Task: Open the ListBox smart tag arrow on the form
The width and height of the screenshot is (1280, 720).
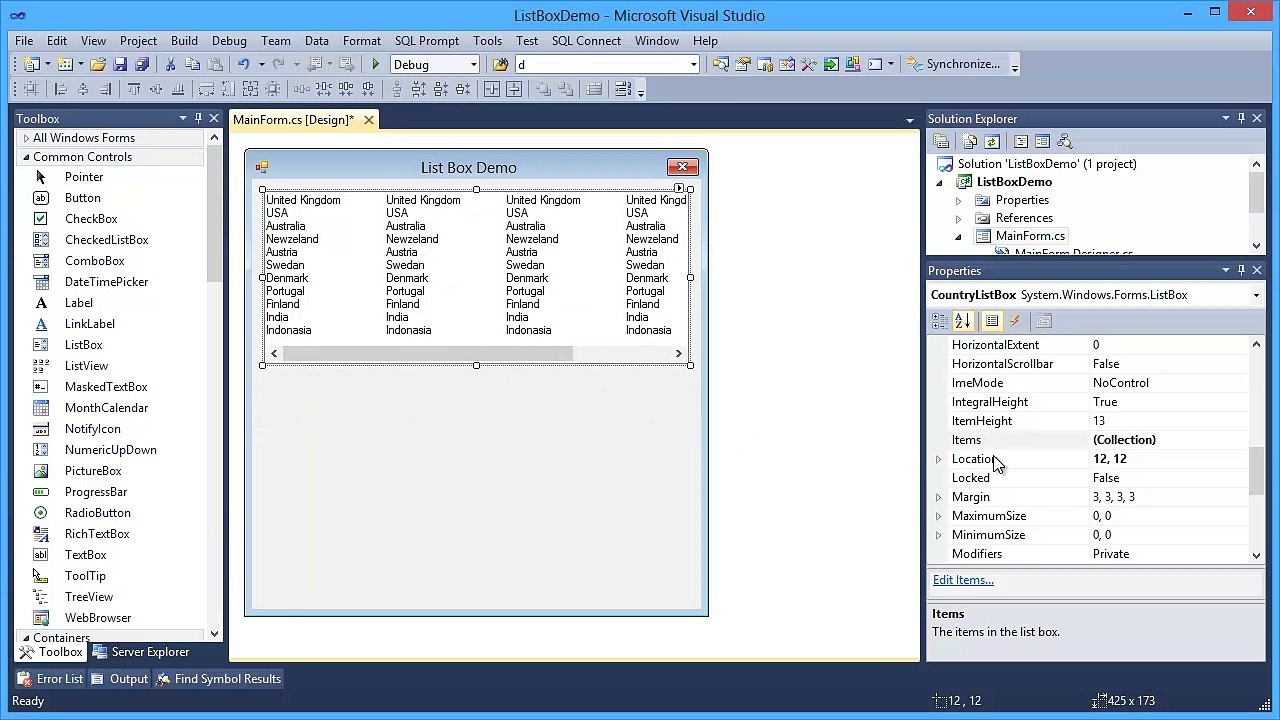Action: (679, 188)
